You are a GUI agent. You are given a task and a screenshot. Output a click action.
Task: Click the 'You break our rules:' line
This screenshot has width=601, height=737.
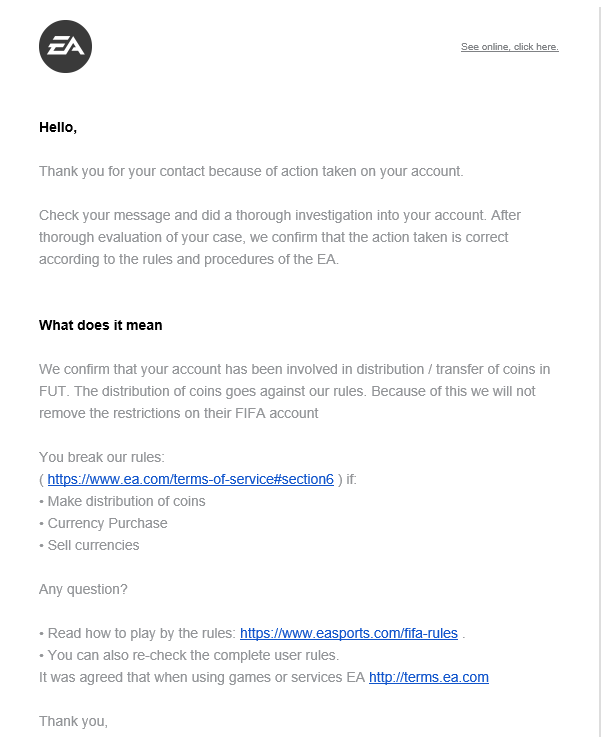point(102,457)
